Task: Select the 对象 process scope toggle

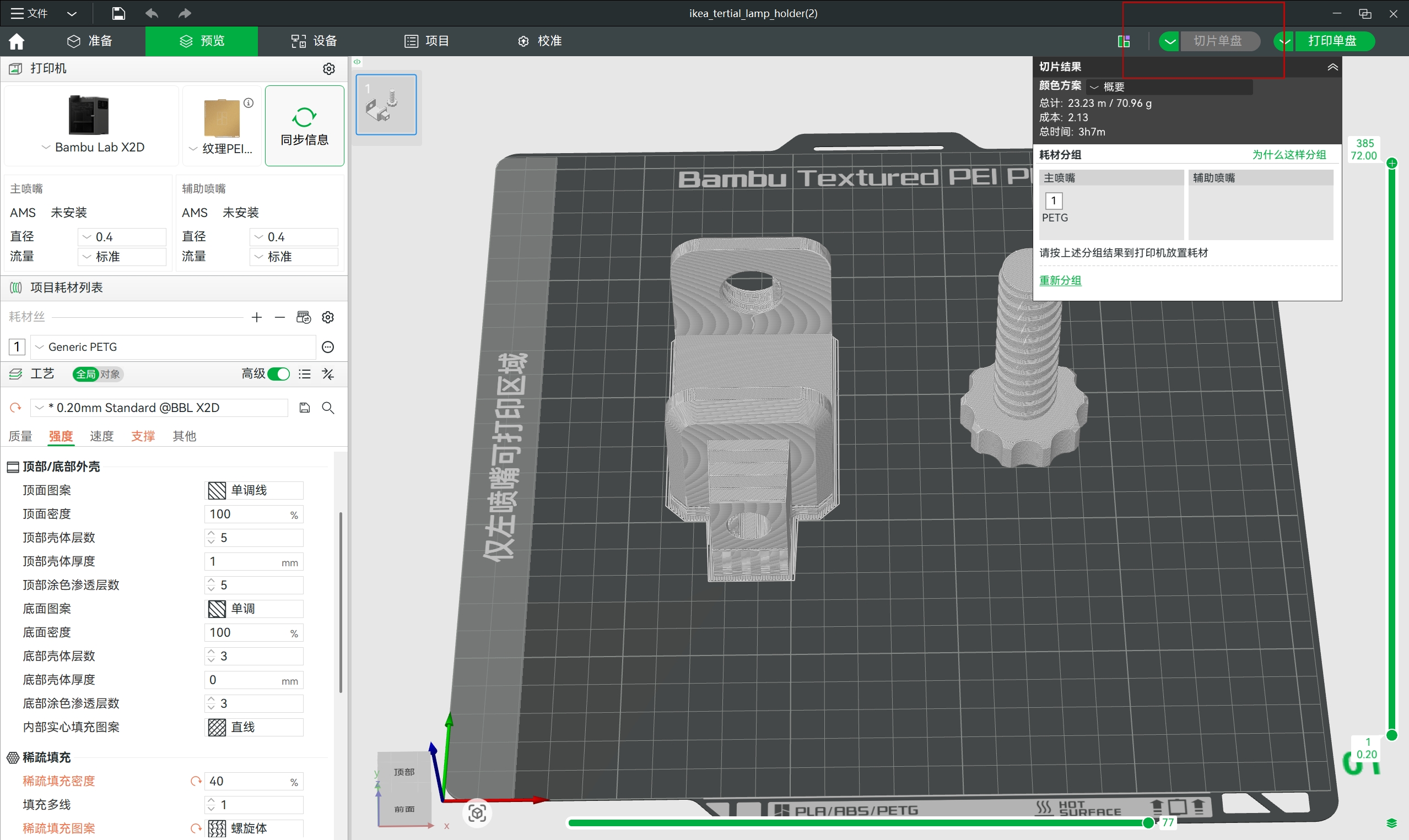Action: pos(110,374)
